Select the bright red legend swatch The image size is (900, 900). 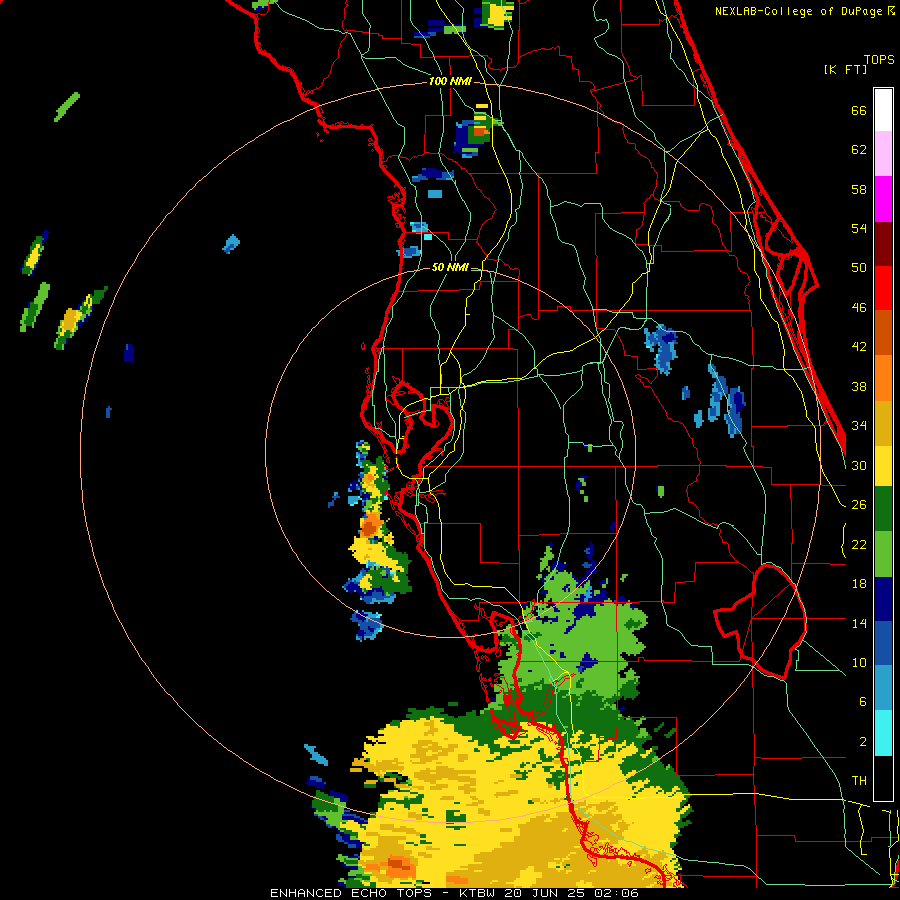point(883,288)
